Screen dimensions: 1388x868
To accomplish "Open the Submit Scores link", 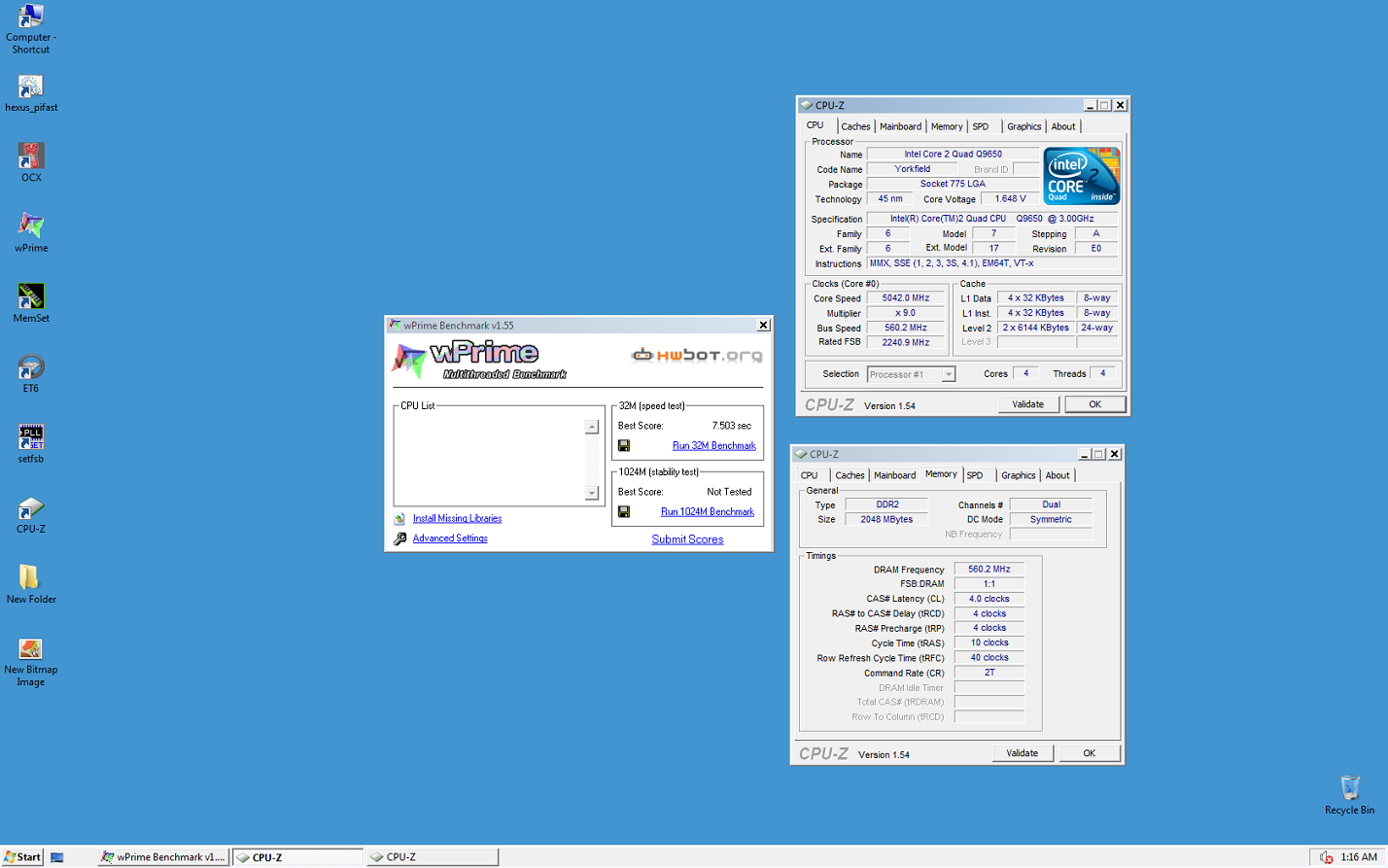I will [687, 539].
